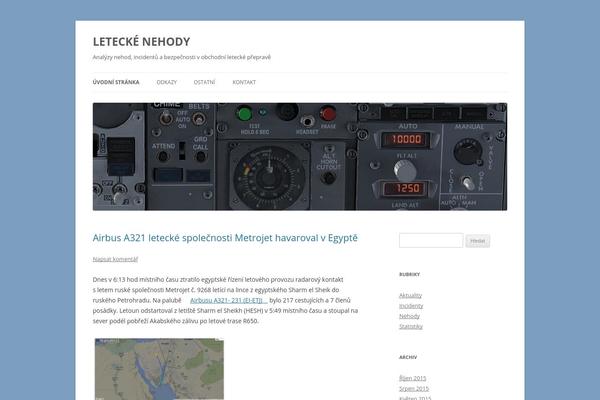Image resolution: width=600 pixels, height=400 pixels.
Task: Click the tagline about analyzy nehod
Action: tap(182, 57)
